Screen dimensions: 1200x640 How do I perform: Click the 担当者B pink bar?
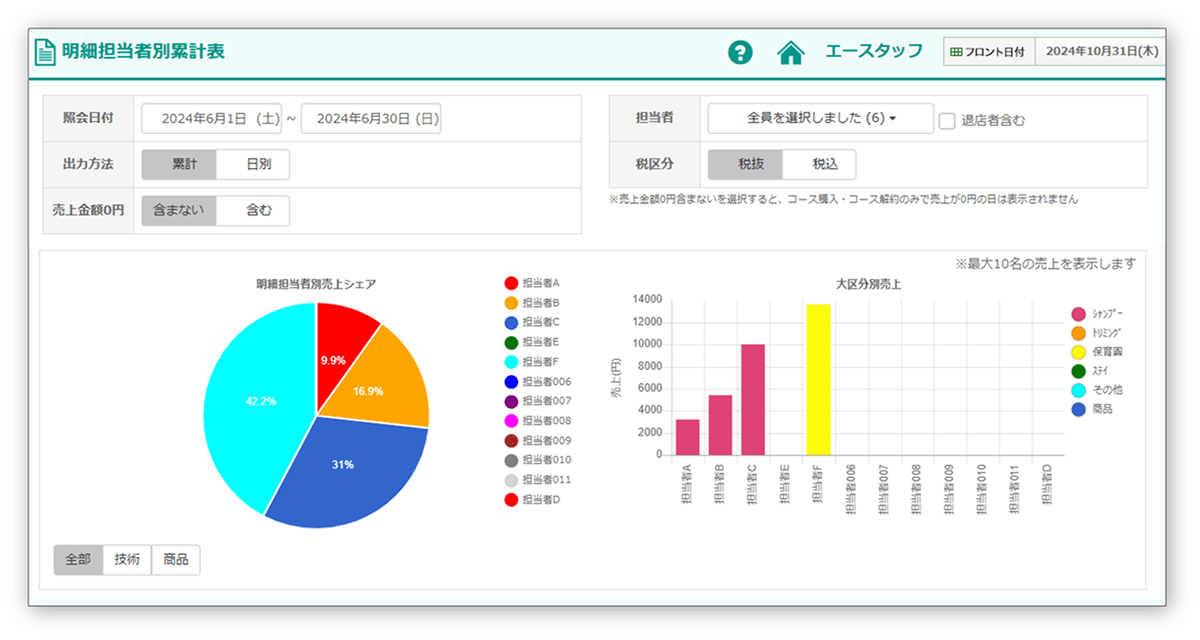(720, 425)
